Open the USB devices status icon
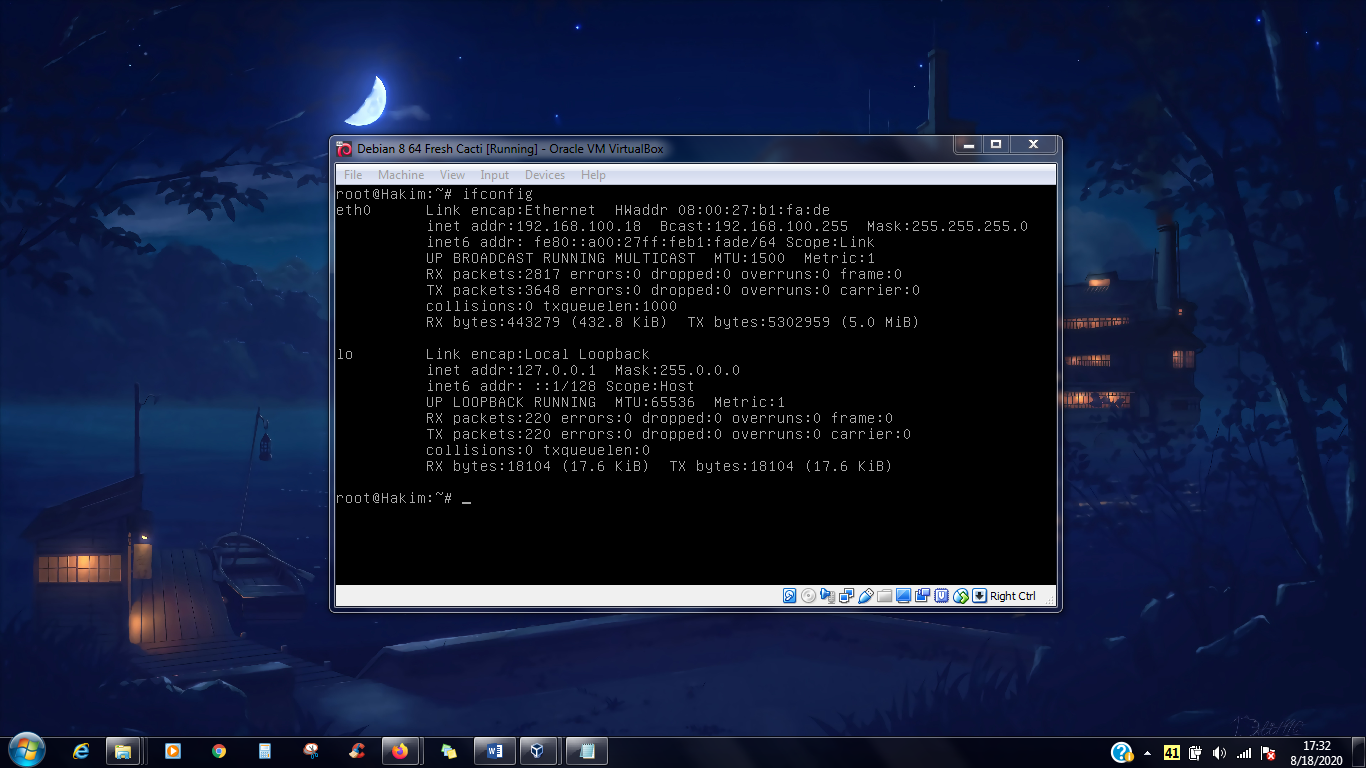The image size is (1366, 768). 866,596
